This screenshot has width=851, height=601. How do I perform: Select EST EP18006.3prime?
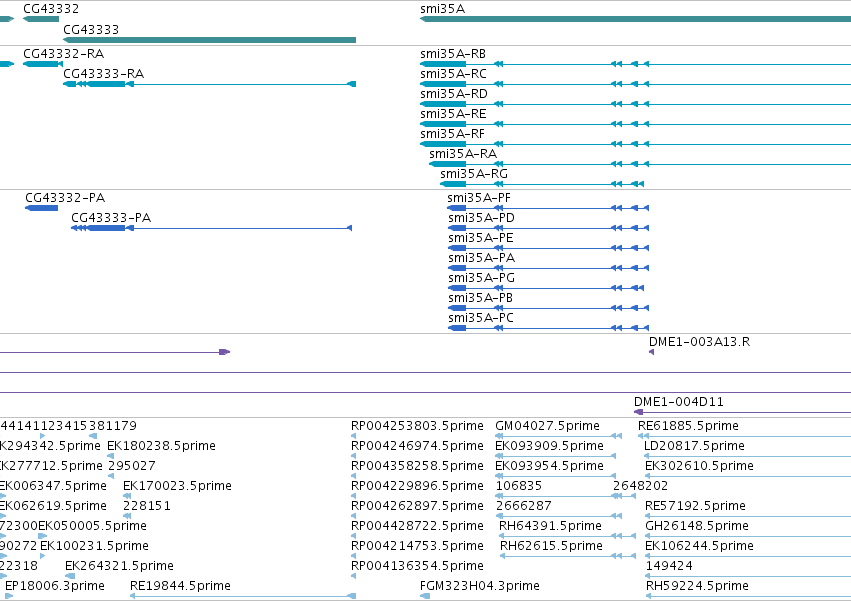pyautogui.click(x=55, y=587)
